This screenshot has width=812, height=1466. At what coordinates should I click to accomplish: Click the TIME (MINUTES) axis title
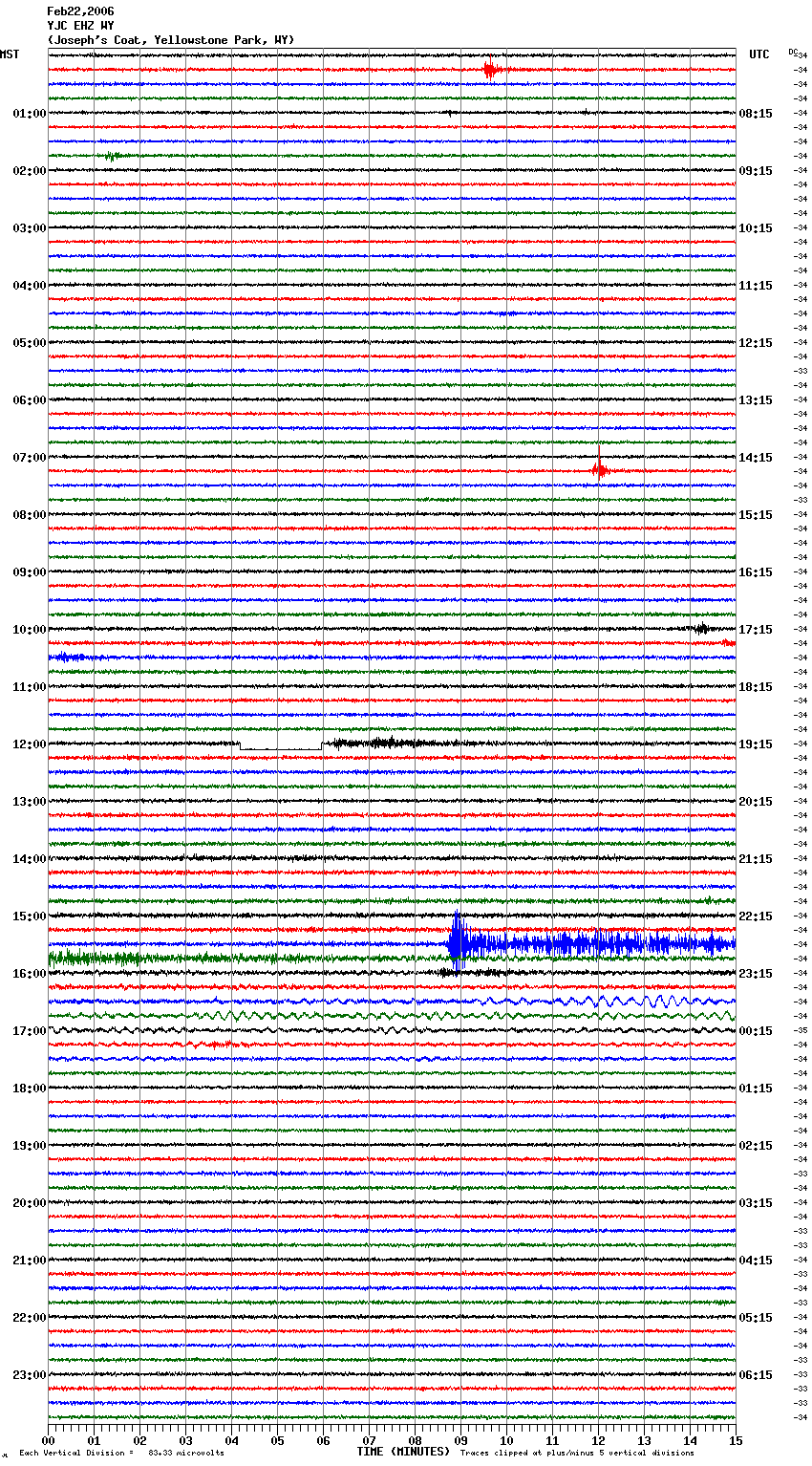(403, 1452)
